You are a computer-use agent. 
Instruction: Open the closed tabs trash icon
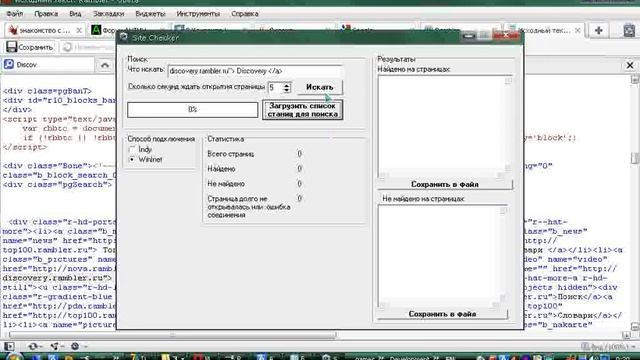(x=629, y=31)
